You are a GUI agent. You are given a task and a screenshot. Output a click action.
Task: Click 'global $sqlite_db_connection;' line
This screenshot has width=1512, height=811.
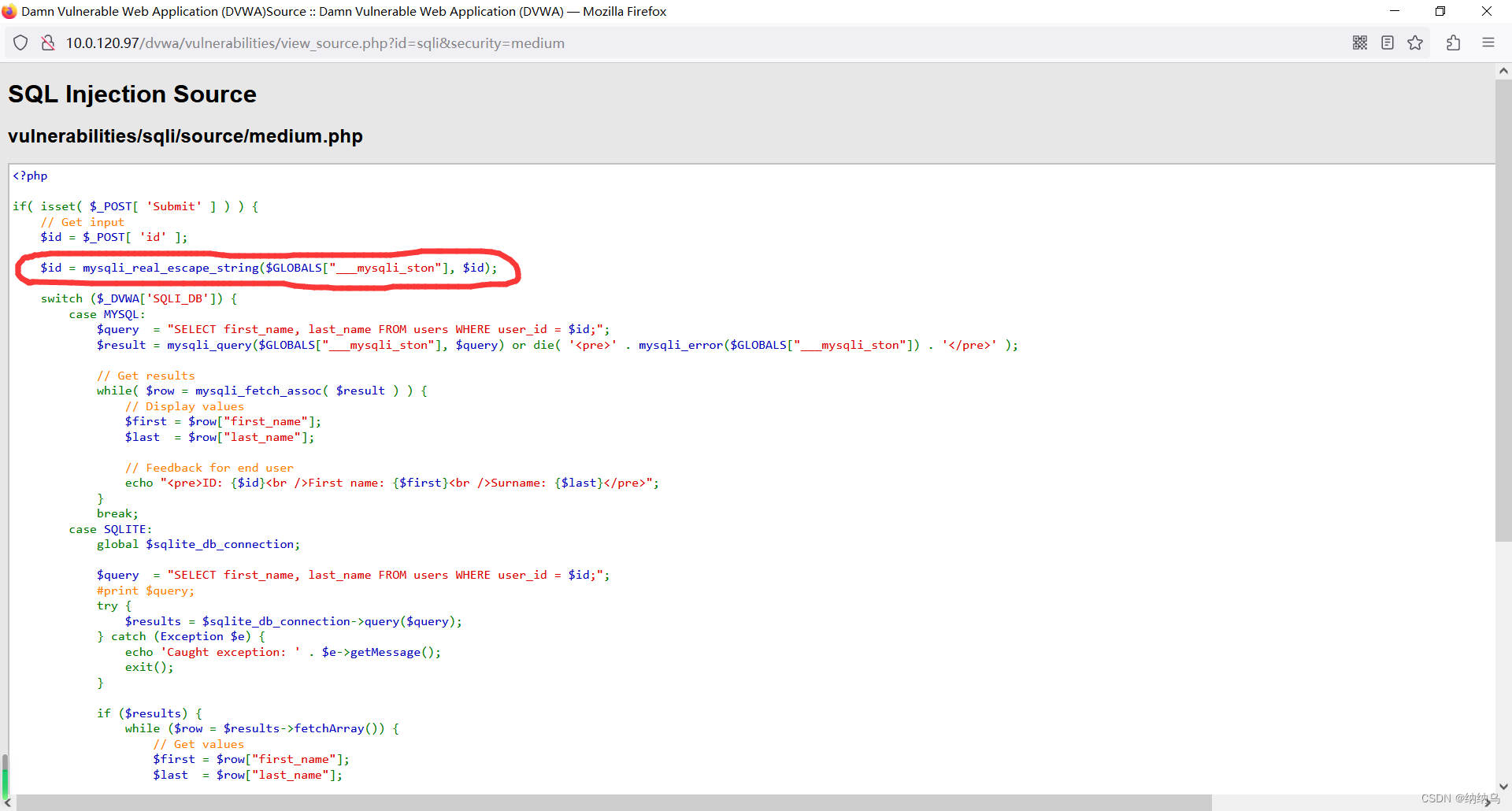[198, 544]
